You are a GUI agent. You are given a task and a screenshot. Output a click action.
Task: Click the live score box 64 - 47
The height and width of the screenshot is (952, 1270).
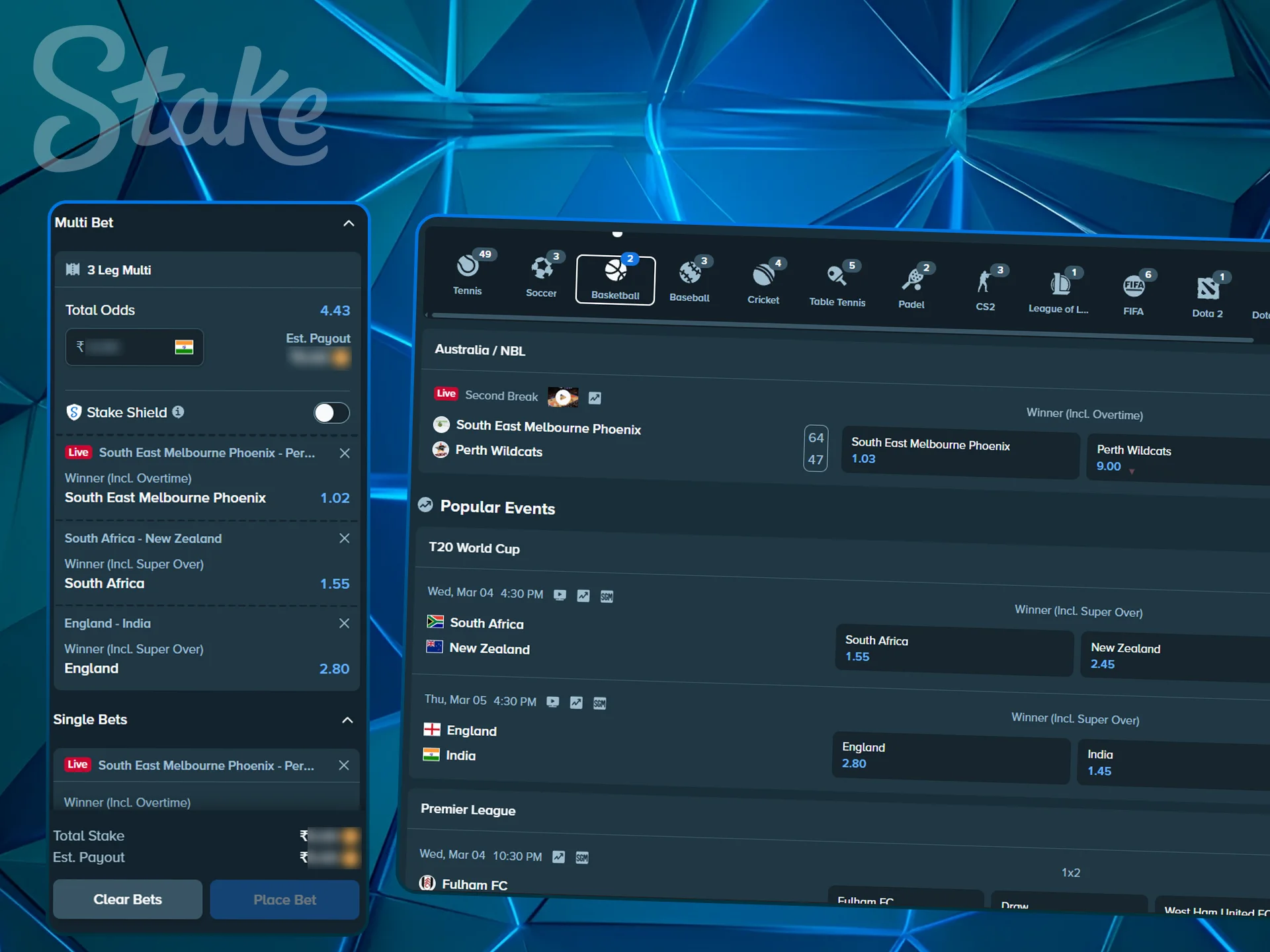tap(816, 448)
